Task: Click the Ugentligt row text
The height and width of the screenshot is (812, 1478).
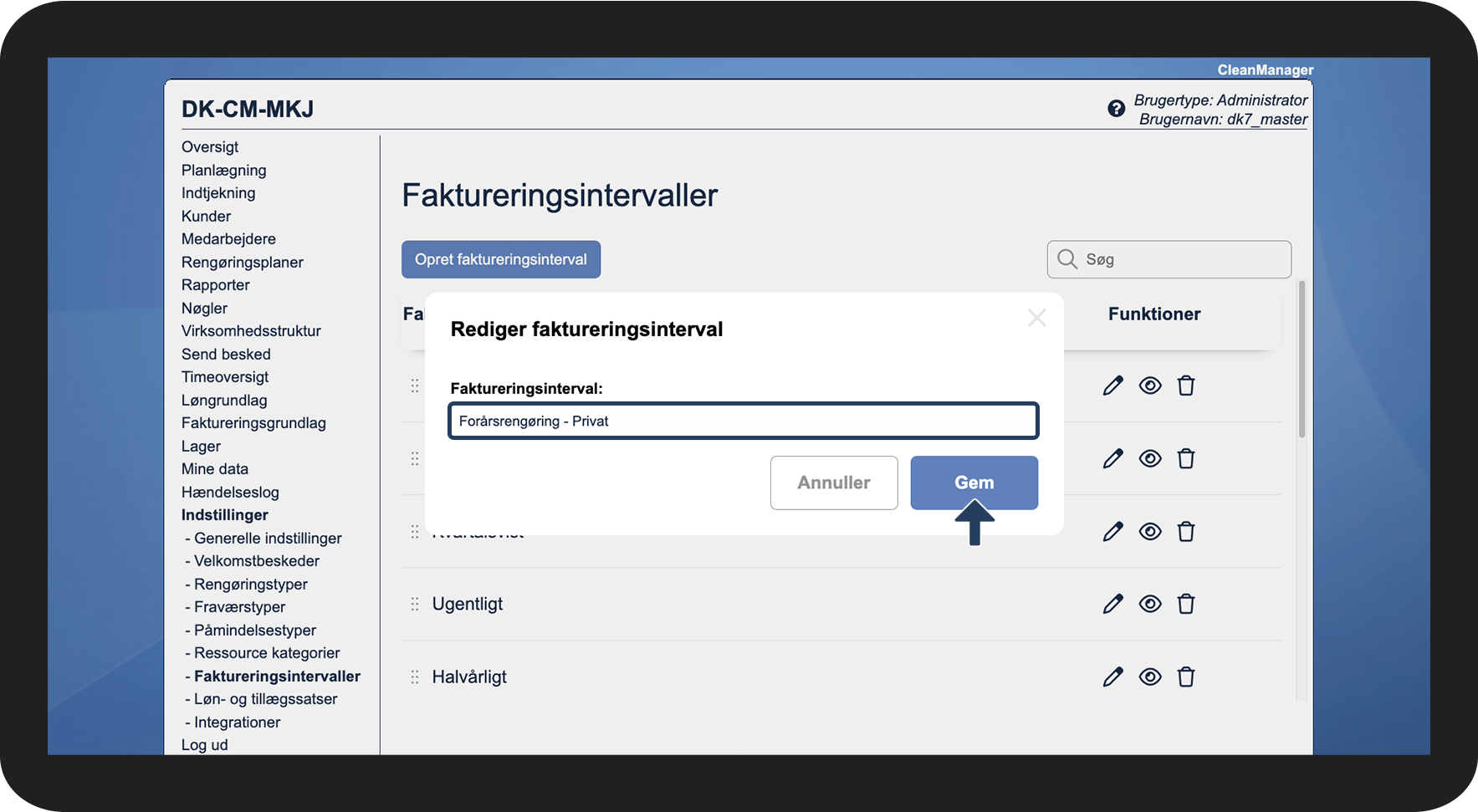Action: coord(468,604)
